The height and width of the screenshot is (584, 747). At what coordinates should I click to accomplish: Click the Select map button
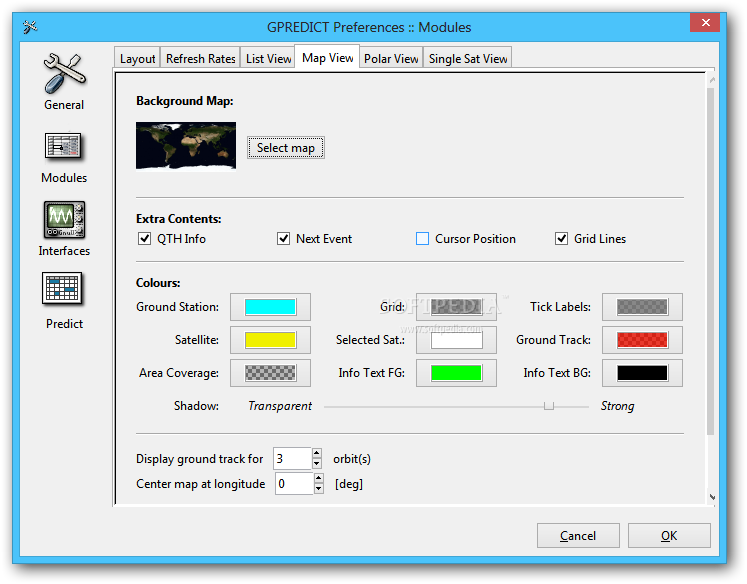(286, 148)
